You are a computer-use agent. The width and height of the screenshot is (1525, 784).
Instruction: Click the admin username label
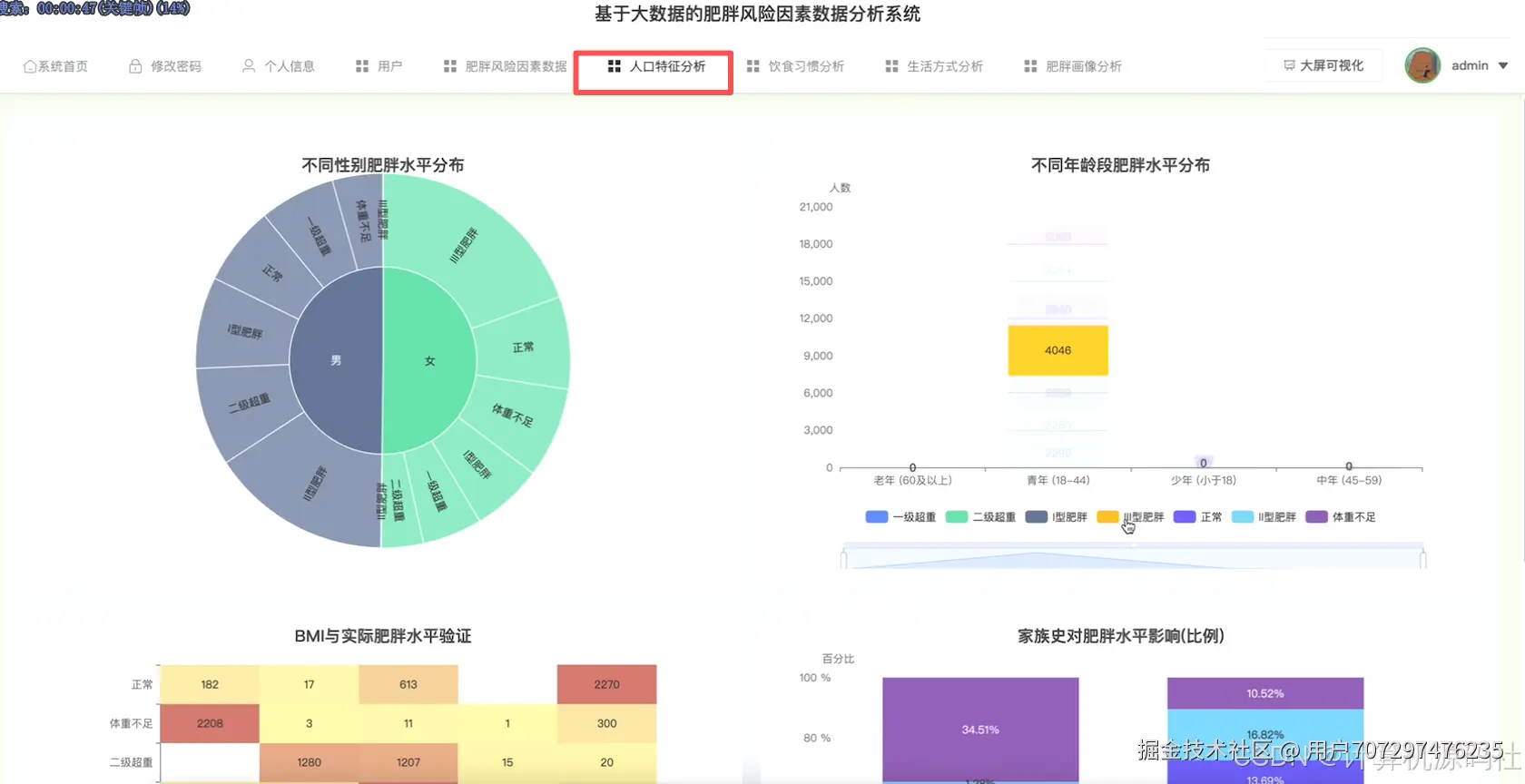click(1470, 65)
